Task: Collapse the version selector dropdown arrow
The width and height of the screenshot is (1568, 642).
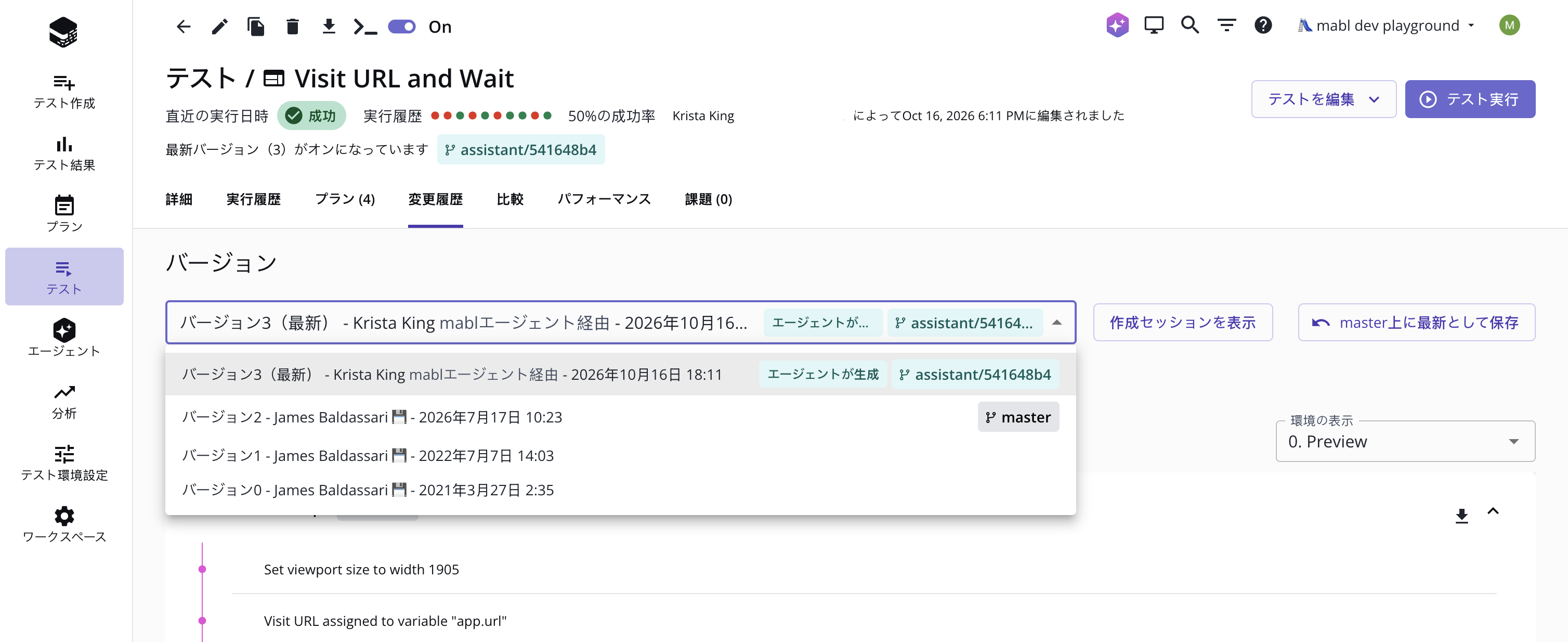Action: click(1057, 323)
